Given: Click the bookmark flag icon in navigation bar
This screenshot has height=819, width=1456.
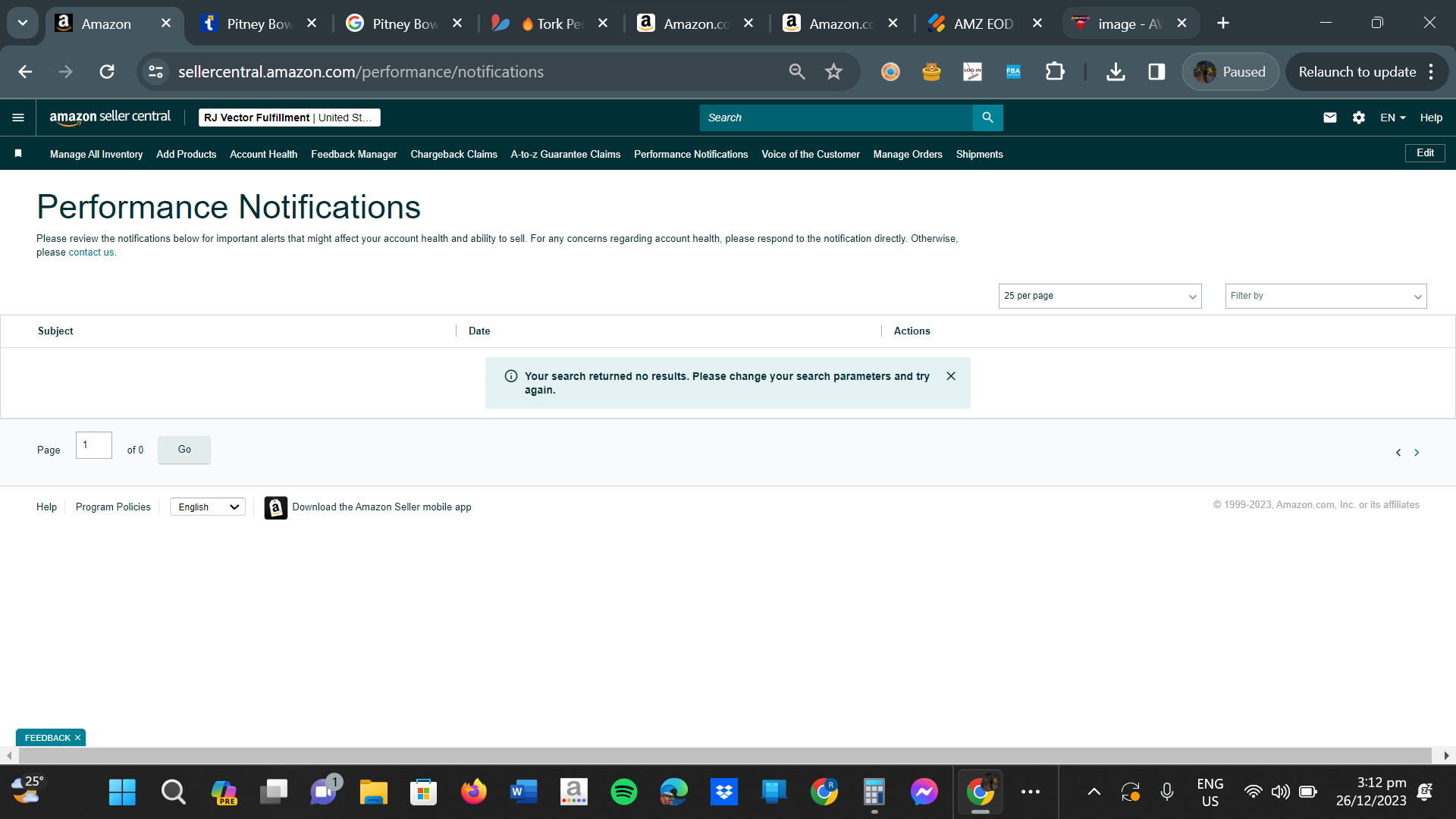Looking at the screenshot, I should [x=18, y=154].
